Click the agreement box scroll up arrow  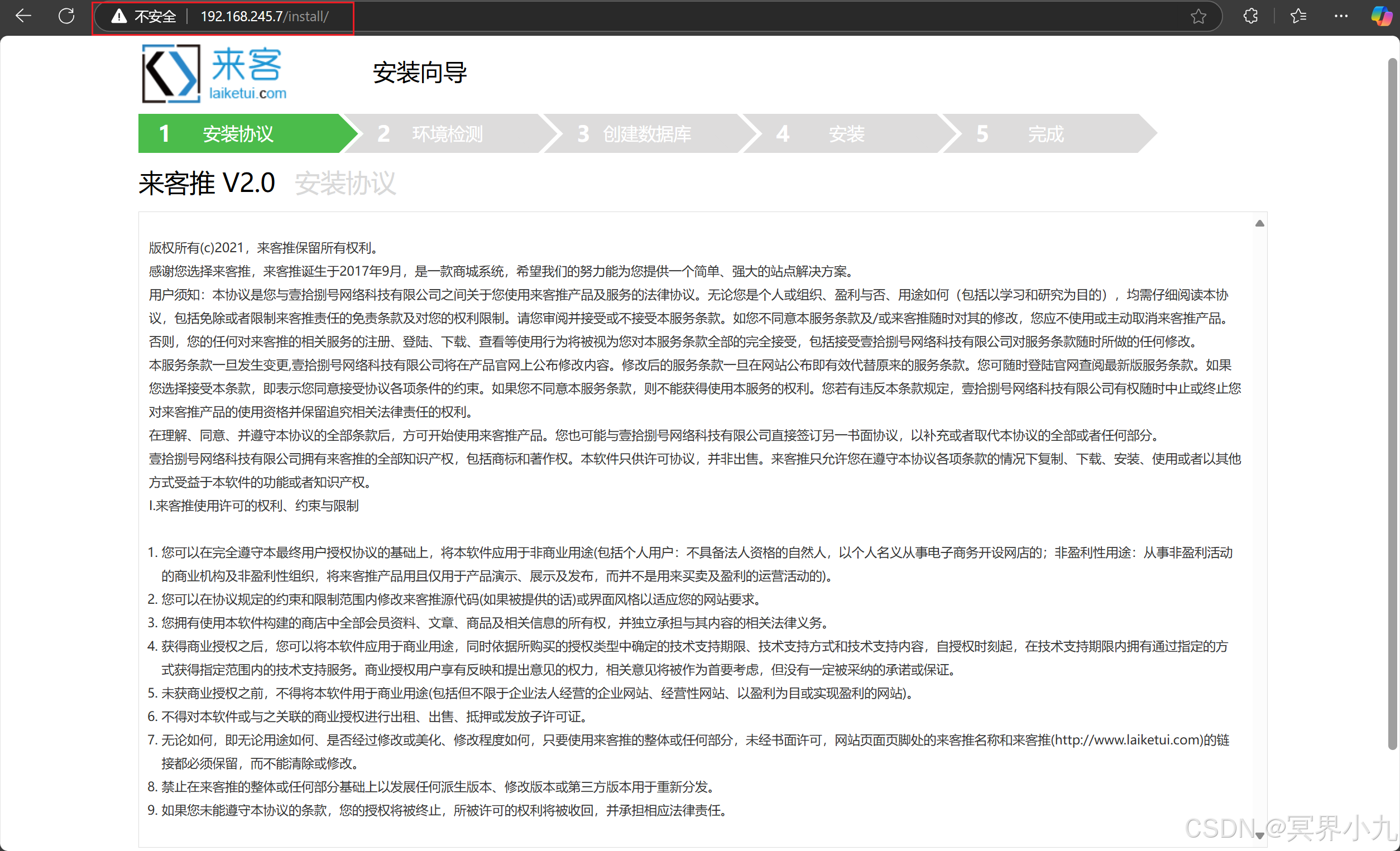pyautogui.click(x=1259, y=223)
